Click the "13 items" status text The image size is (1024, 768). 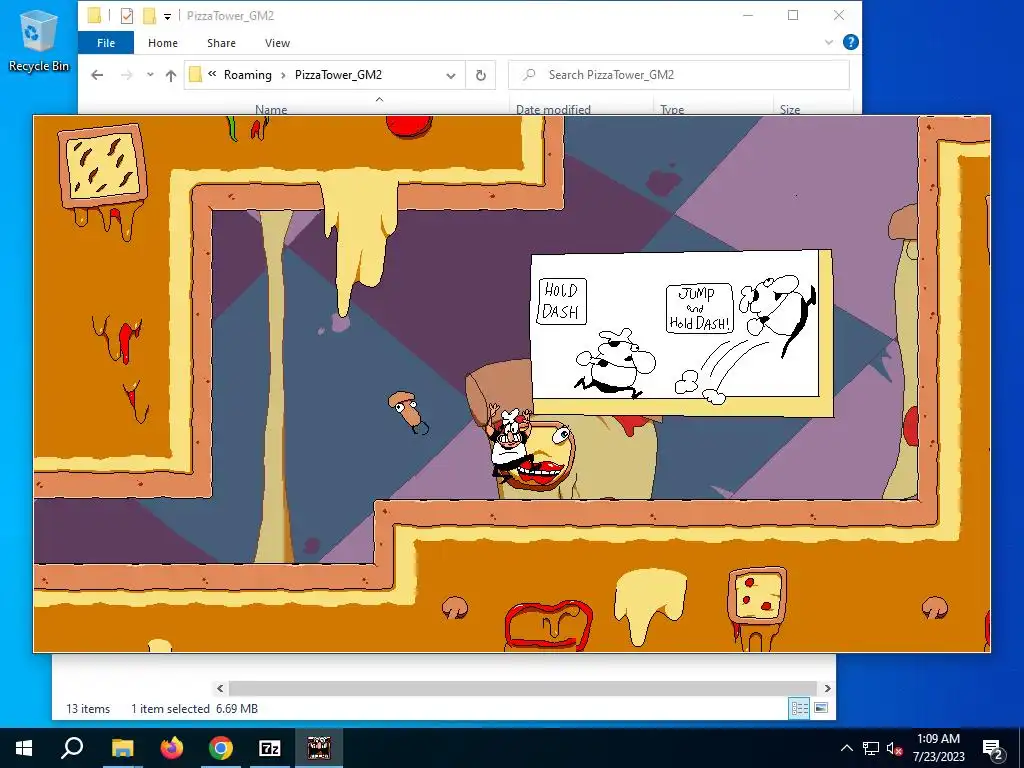[x=88, y=709]
